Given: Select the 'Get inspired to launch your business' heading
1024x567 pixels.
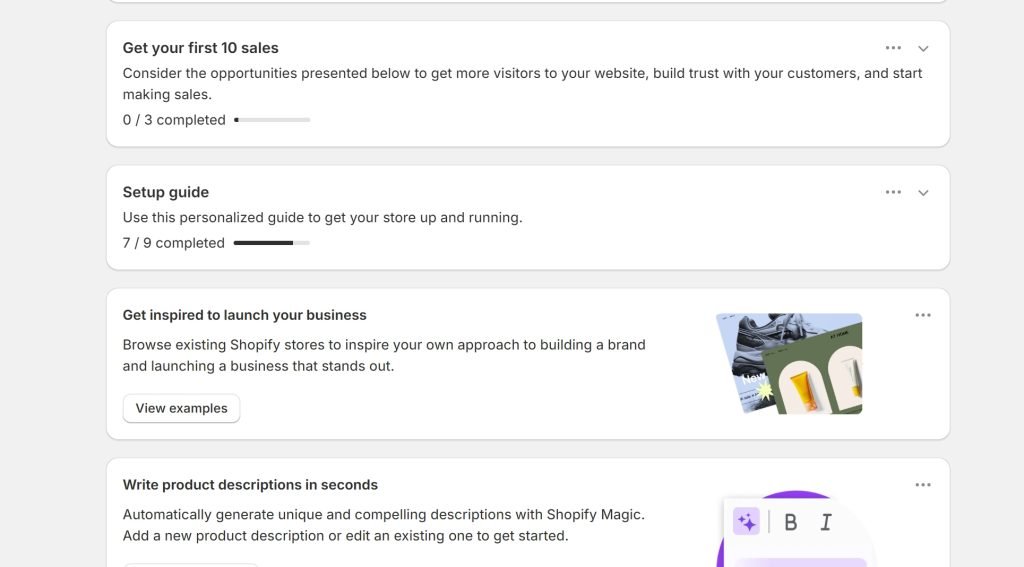Looking at the screenshot, I should (244, 315).
